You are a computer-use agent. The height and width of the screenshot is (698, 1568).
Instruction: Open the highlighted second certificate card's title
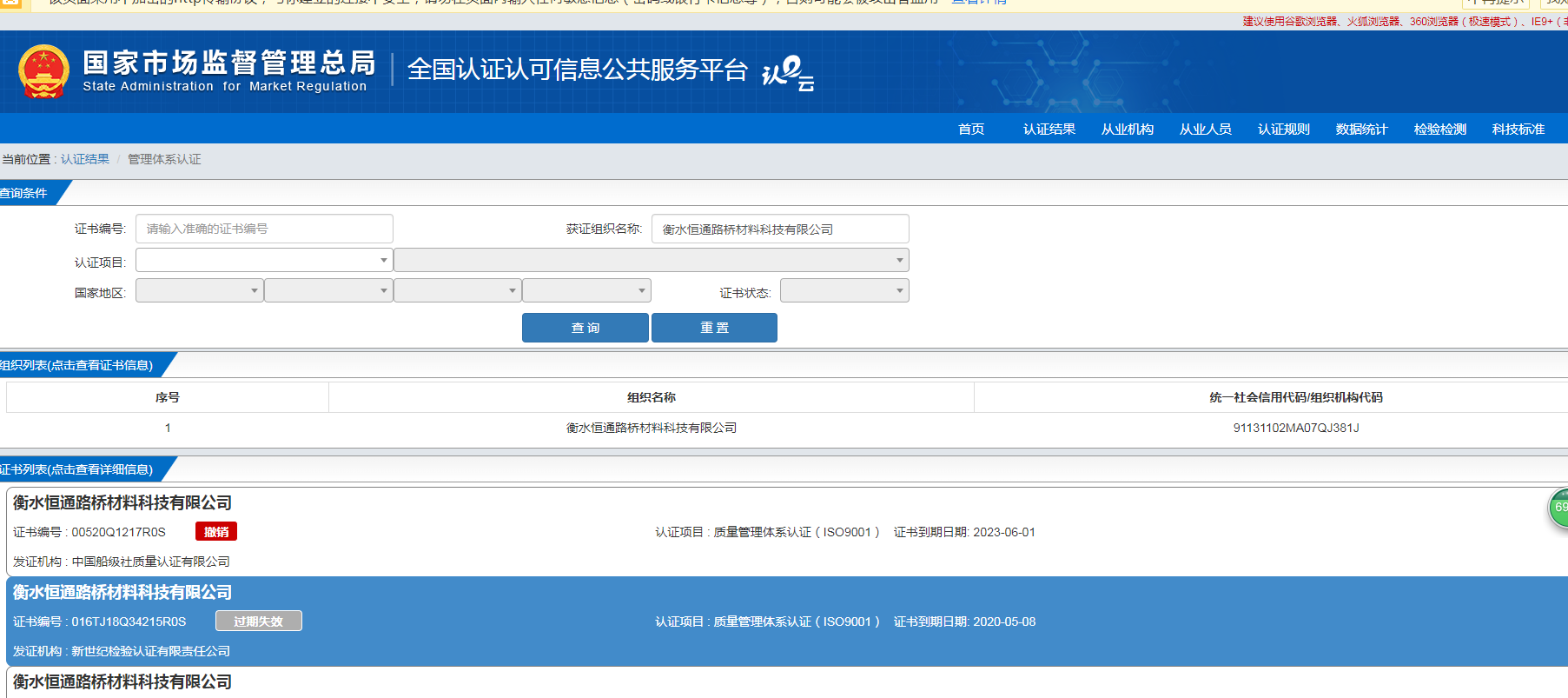click(122, 592)
